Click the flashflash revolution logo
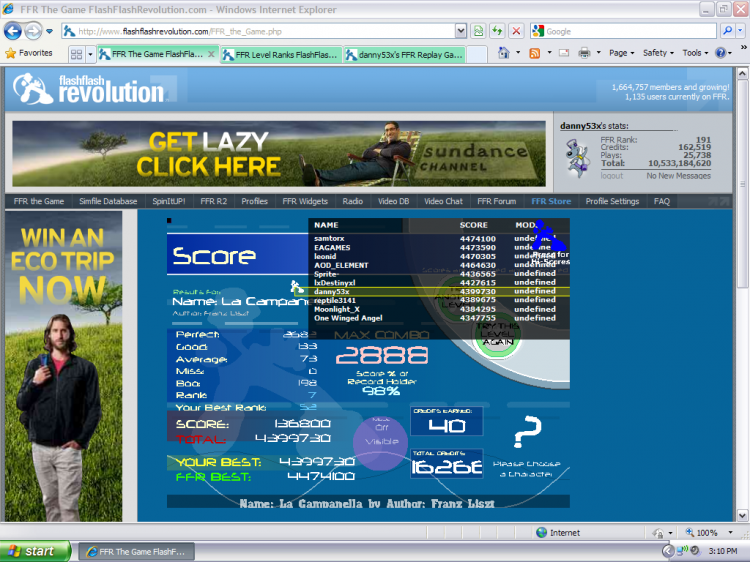The image size is (750, 562). click(88, 88)
